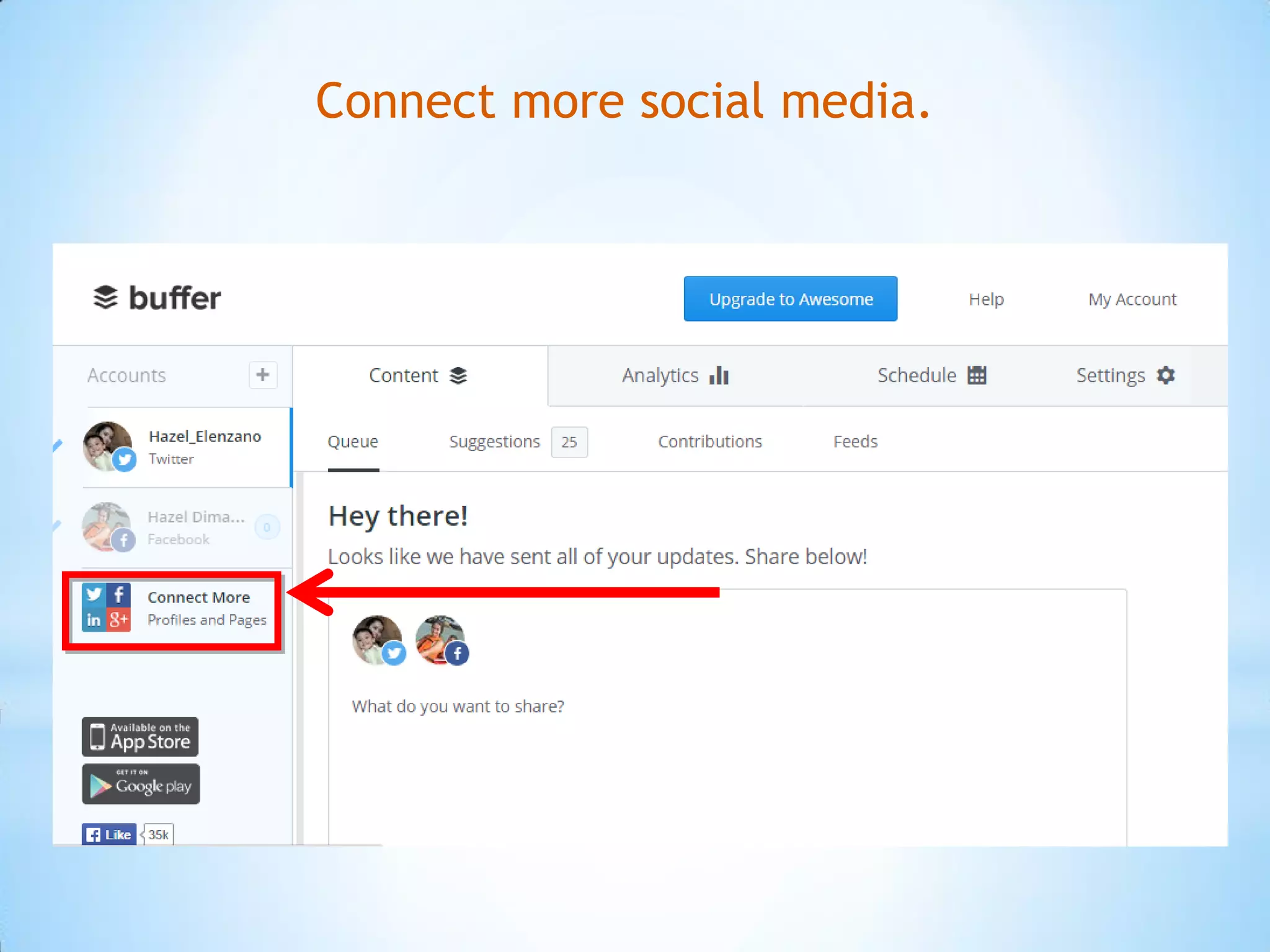Toggle the Facebook profile in composer
1270x952 pixels.
(x=442, y=640)
